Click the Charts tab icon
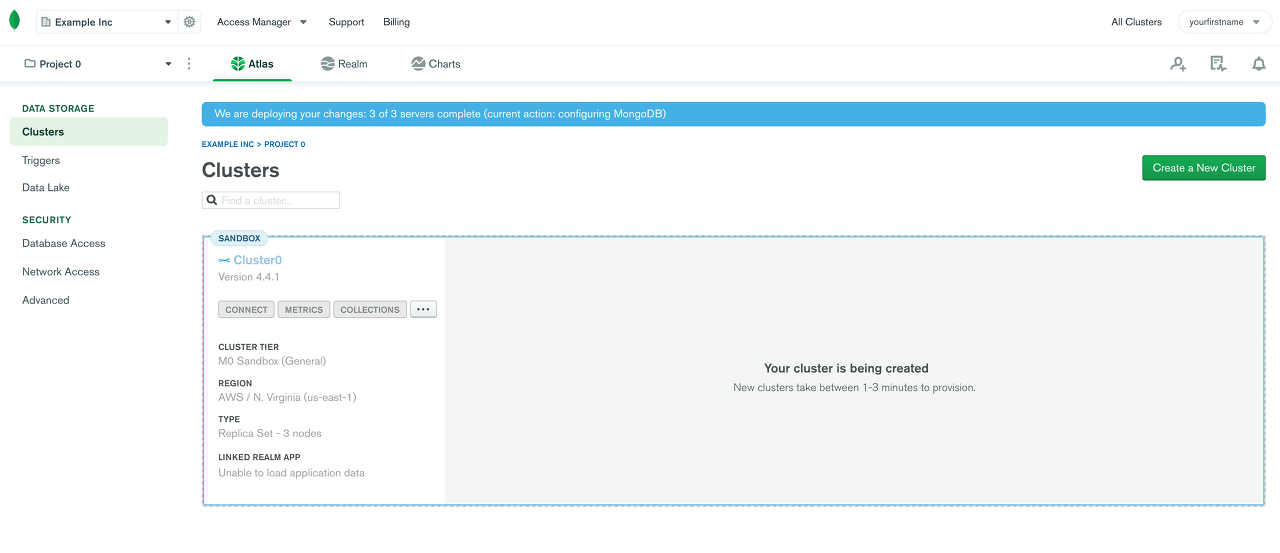 coord(418,64)
